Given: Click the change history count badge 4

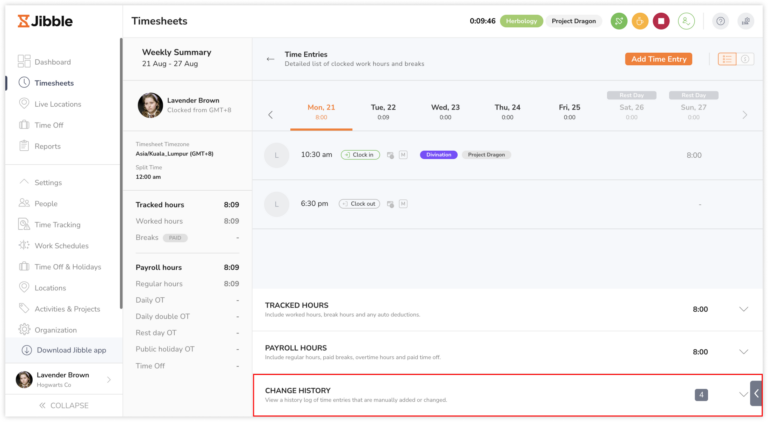Looking at the screenshot, I should pyautogui.click(x=701, y=395).
